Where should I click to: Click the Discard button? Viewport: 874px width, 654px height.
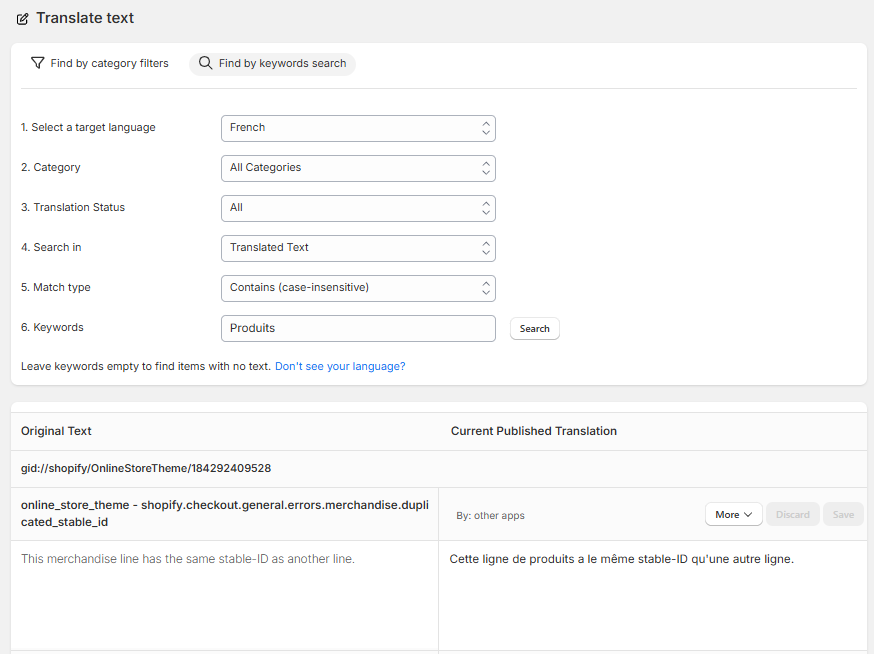793,515
